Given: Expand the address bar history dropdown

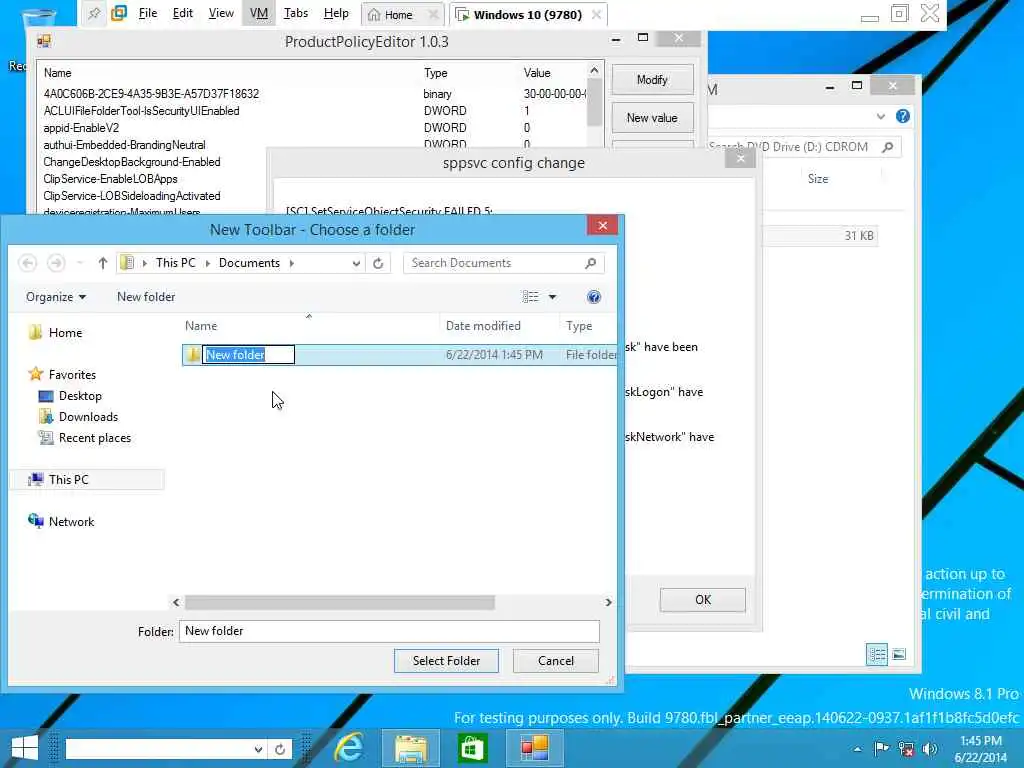Looking at the screenshot, I should click(x=356, y=263).
